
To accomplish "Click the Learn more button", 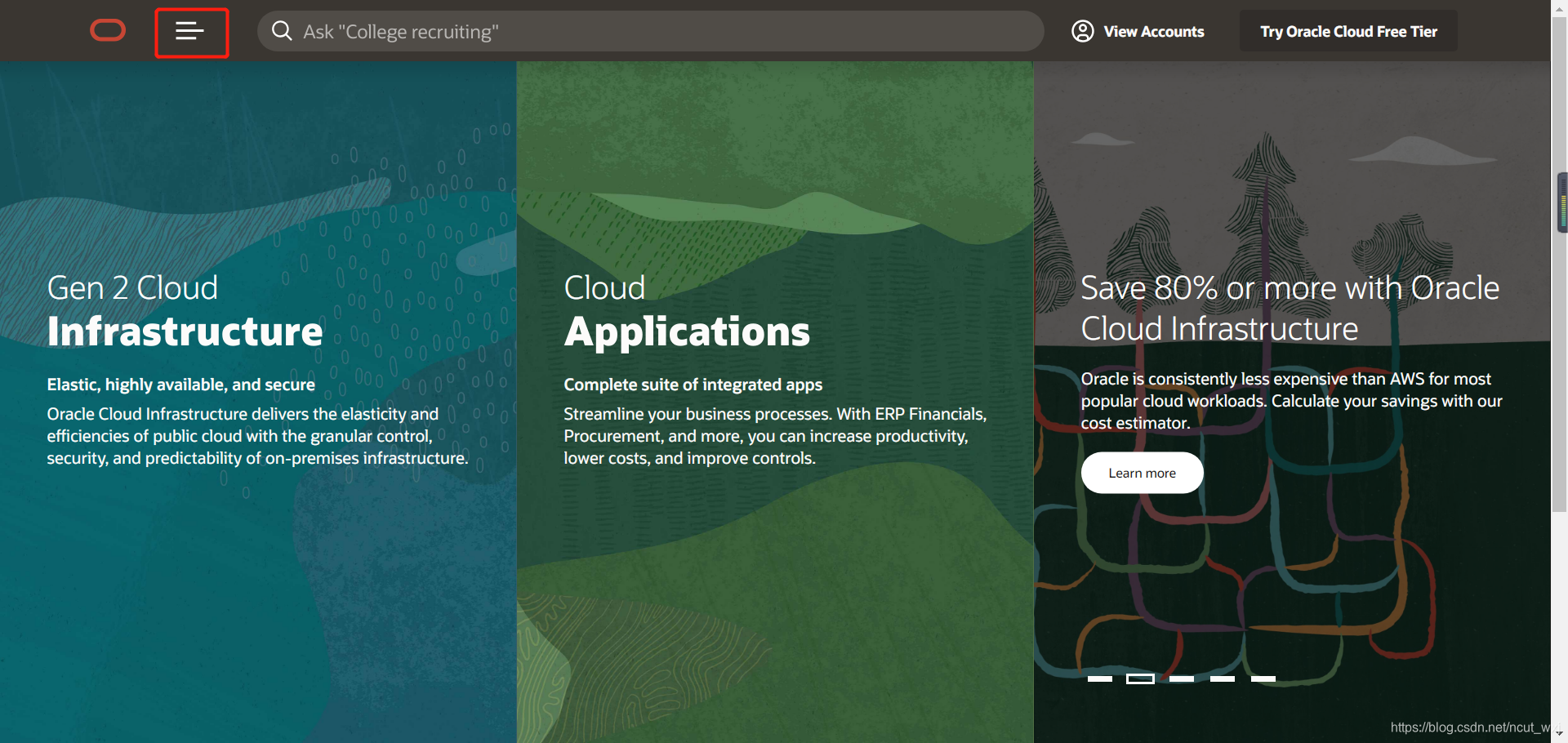I will (1142, 473).
